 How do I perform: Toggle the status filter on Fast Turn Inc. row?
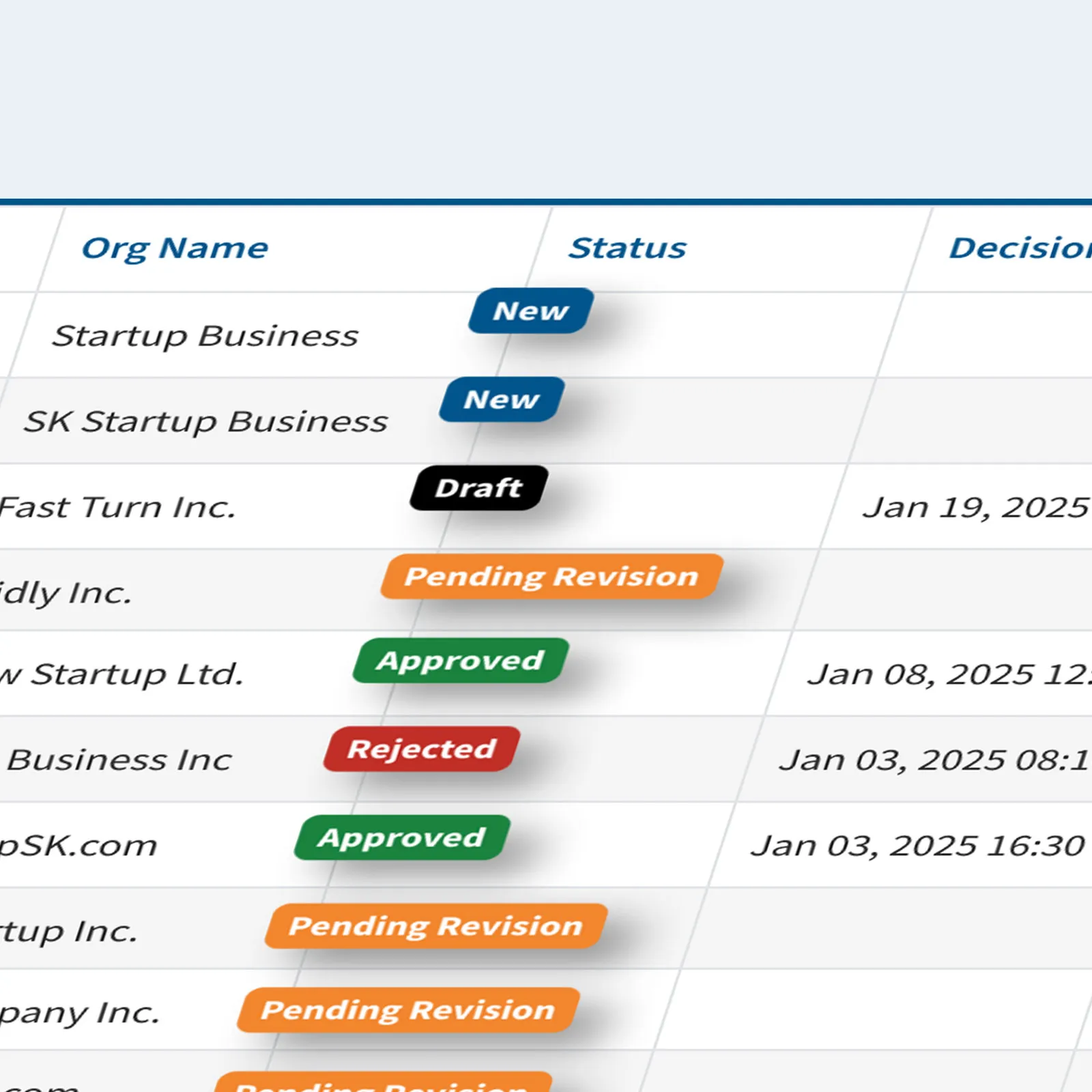tap(478, 487)
